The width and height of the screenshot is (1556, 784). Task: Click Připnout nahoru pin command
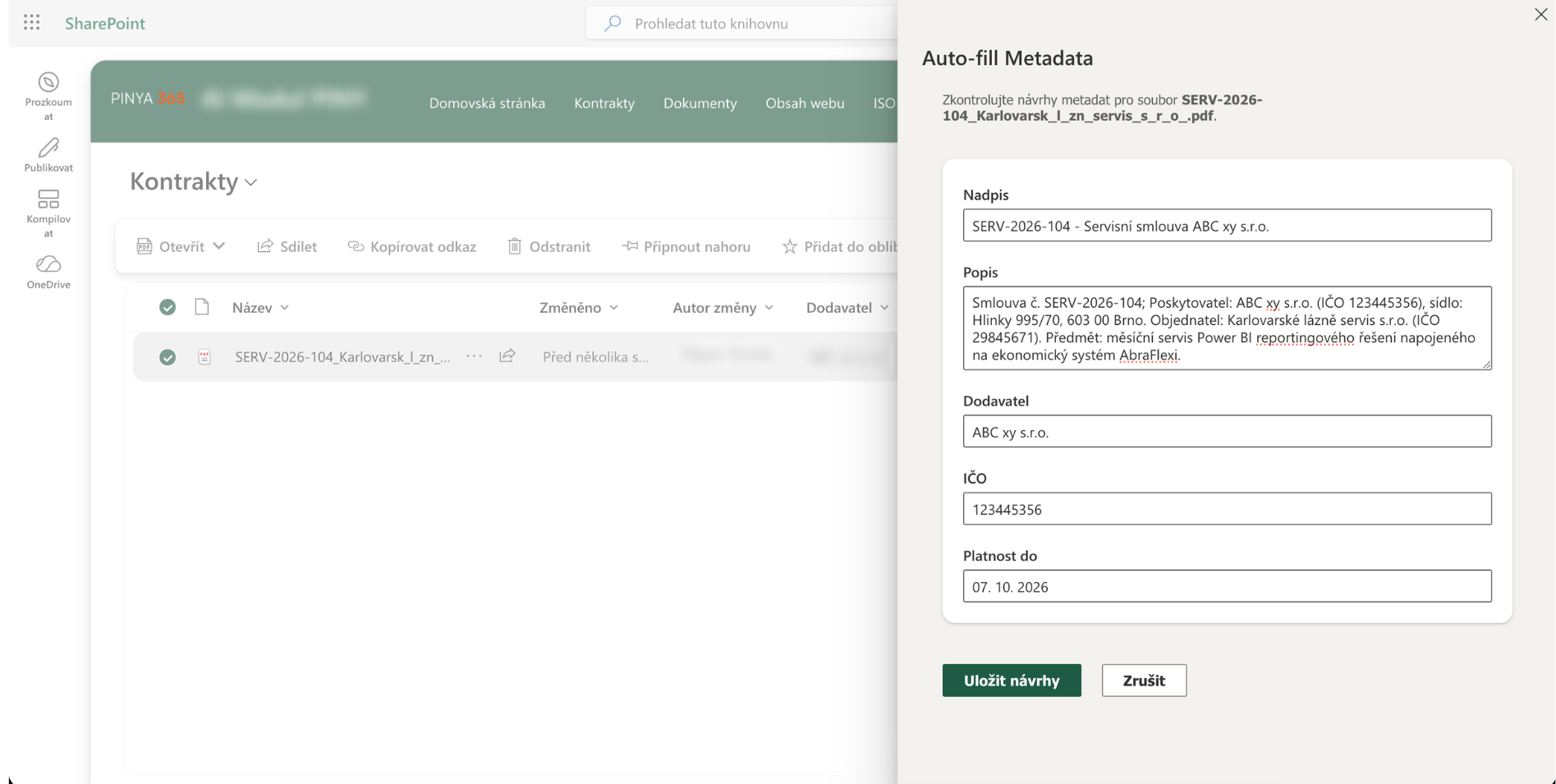click(x=686, y=246)
